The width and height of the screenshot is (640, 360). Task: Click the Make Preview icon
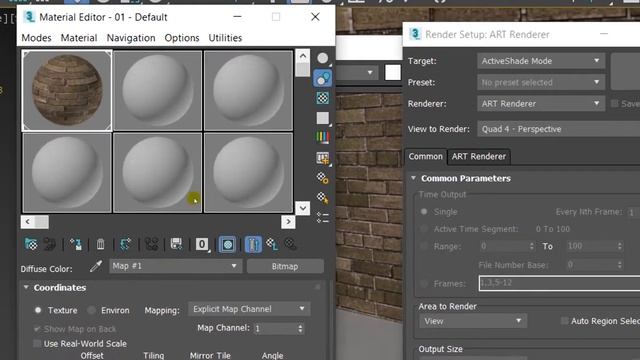[x=322, y=158]
